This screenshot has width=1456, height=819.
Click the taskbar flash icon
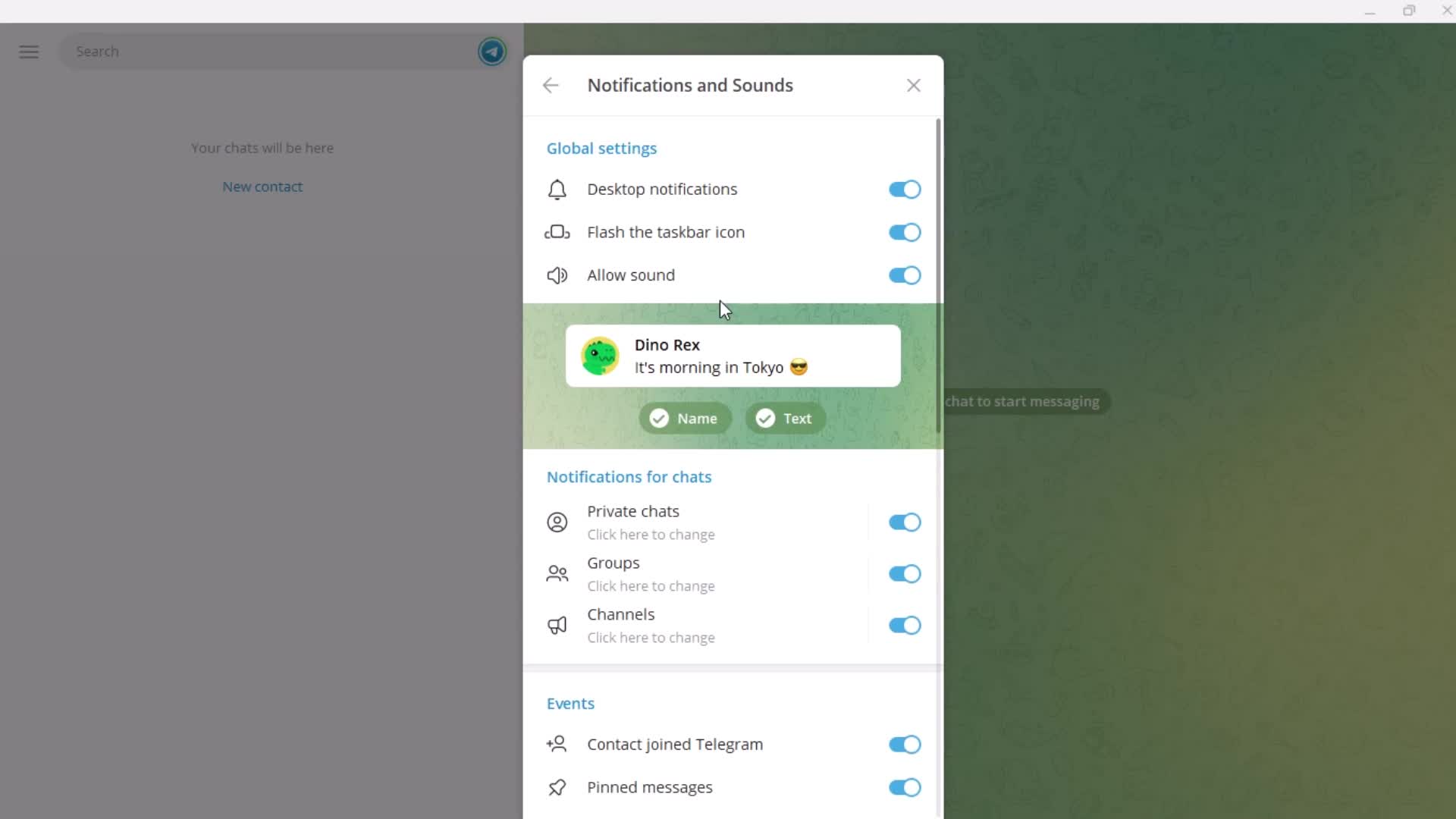click(x=556, y=231)
